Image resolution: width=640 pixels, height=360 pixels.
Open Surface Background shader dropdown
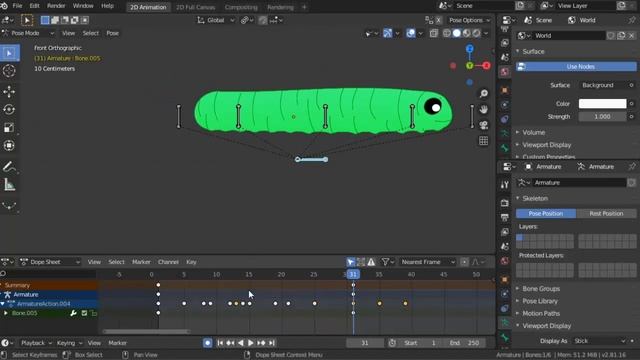pos(603,85)
